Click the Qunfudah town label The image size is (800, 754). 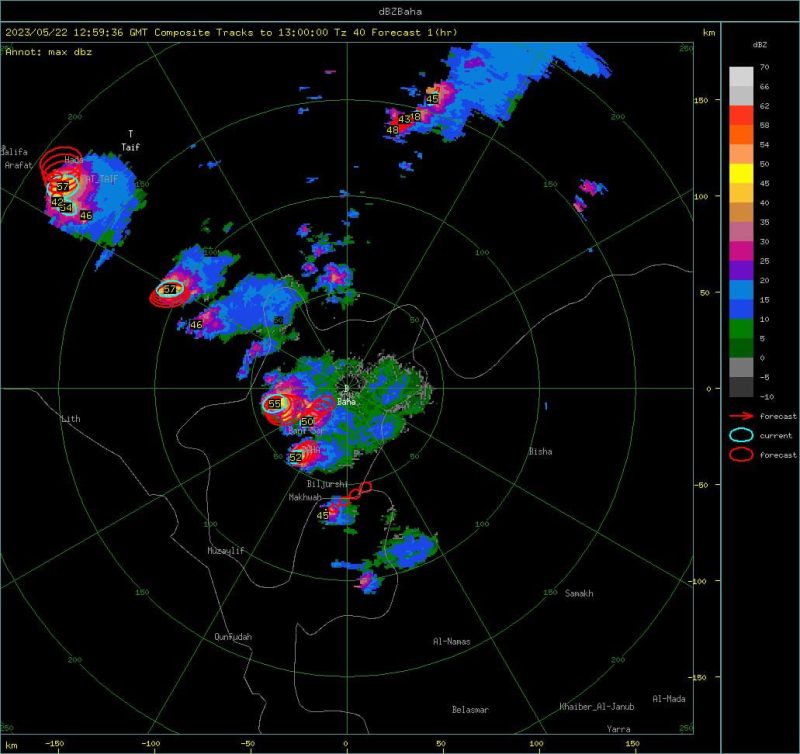click(233, 636)
